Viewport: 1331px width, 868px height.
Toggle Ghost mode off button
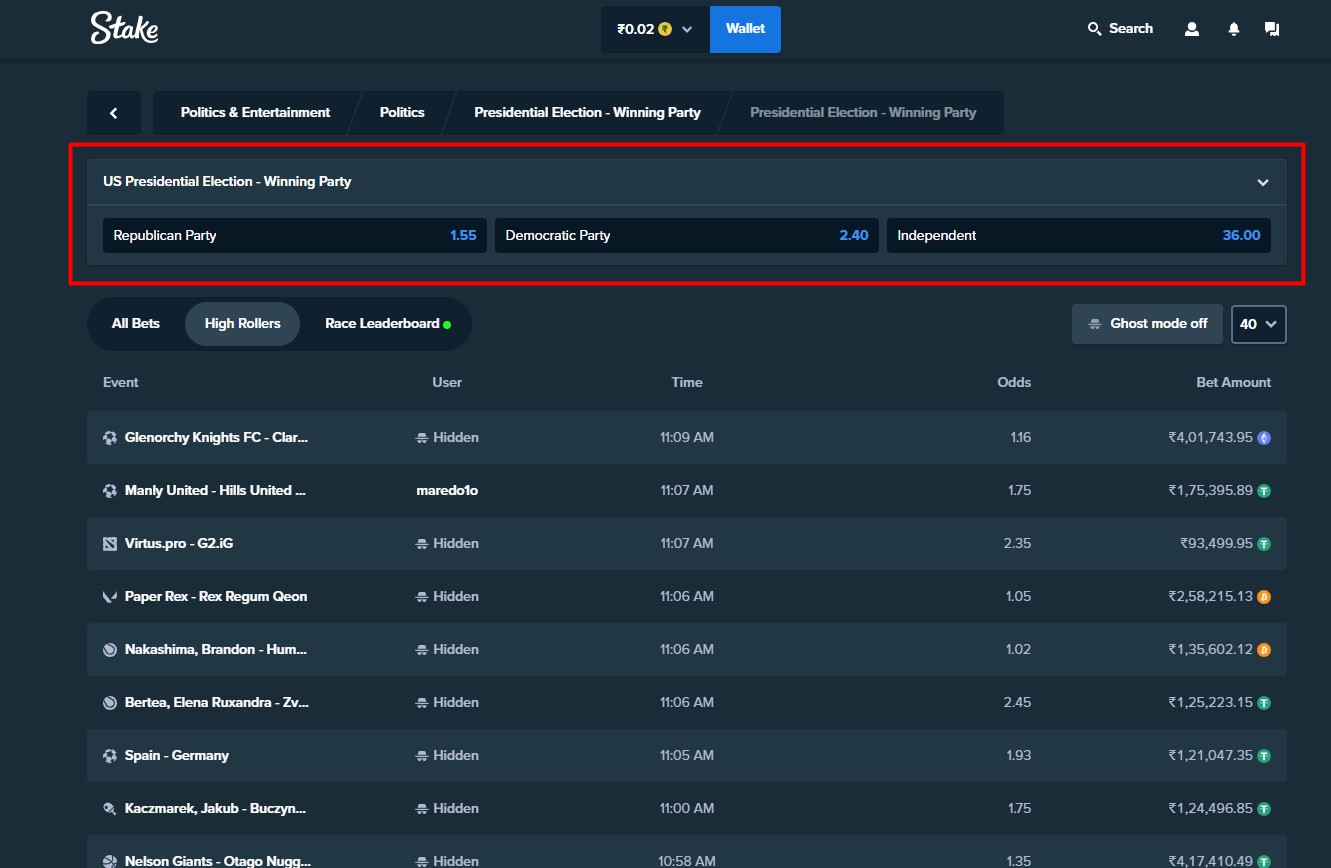click(x=1147, y=324)
